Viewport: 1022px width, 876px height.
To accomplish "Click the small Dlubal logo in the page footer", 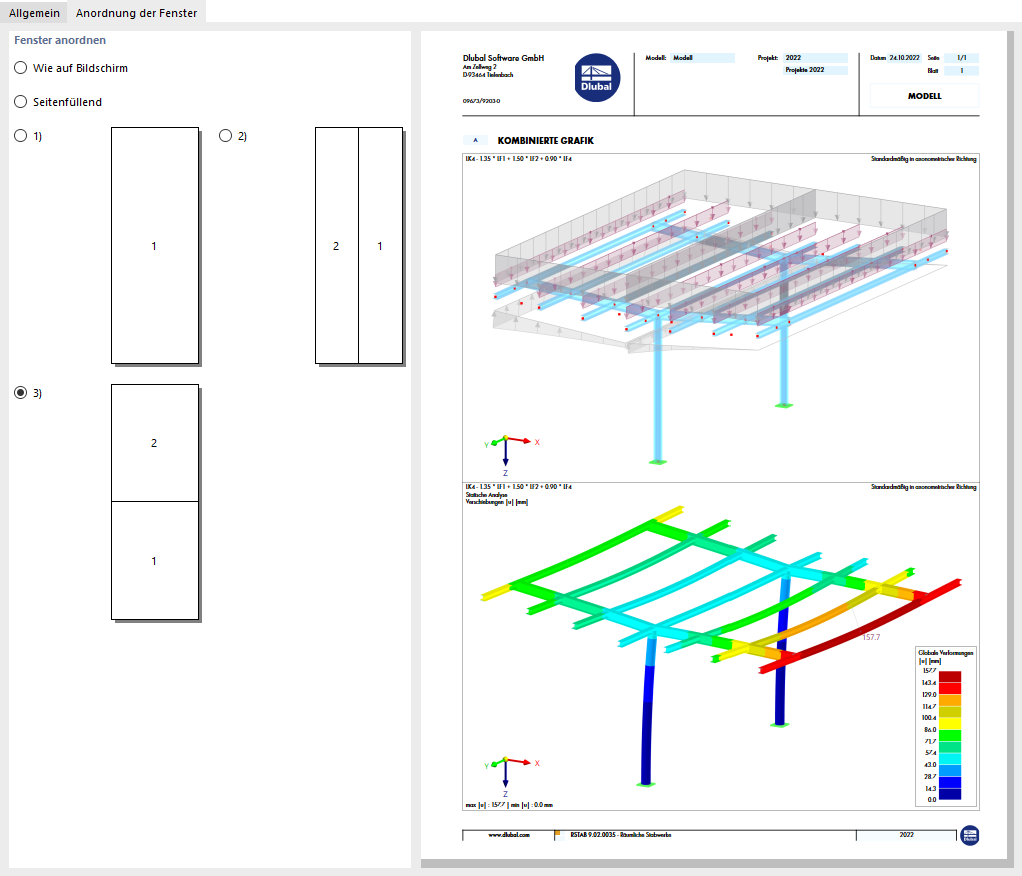I will (x=970, y=835).
